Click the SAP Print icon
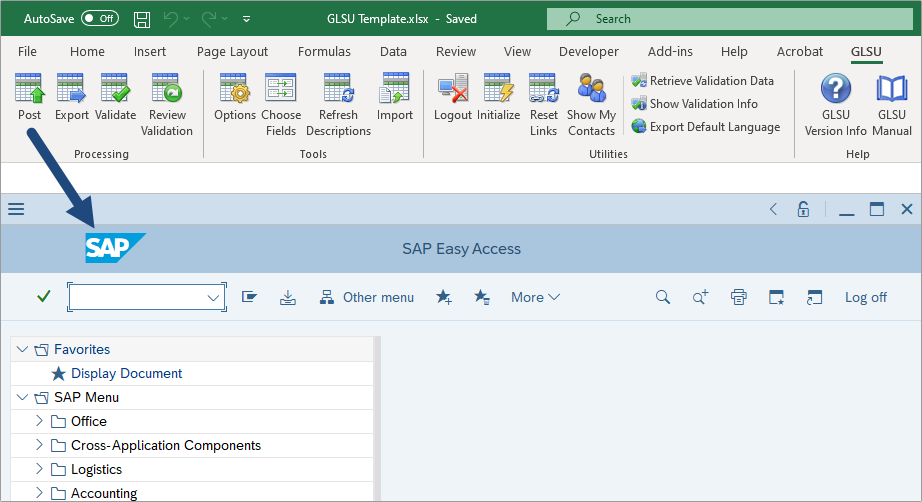Image resolution: width=922 pixels, height=502 pixels. 739,297
